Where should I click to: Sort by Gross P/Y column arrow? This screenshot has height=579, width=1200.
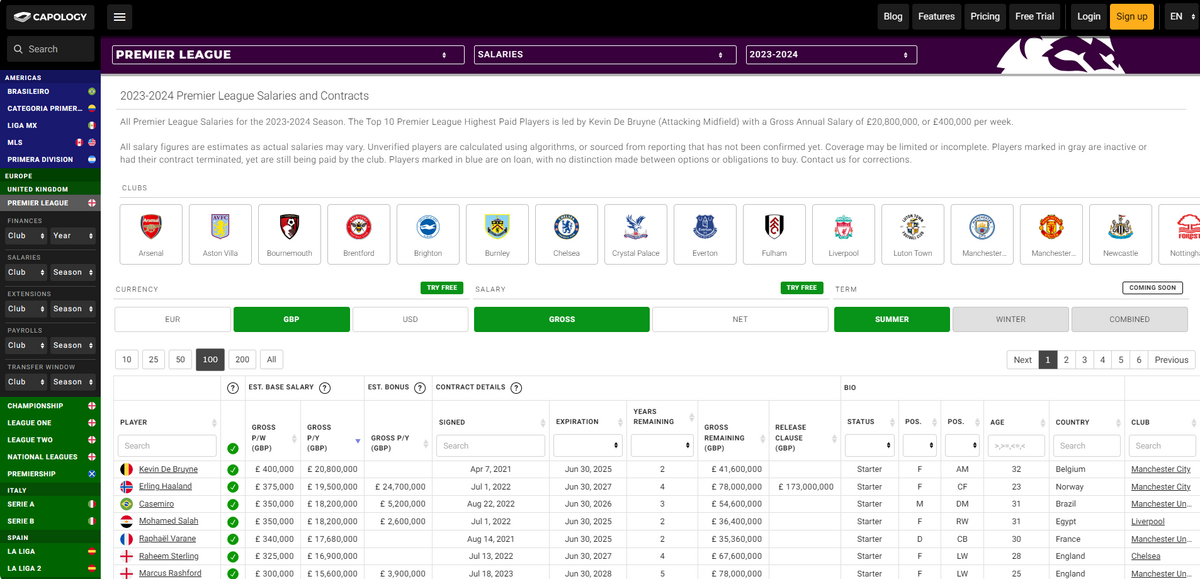[358, 440]
